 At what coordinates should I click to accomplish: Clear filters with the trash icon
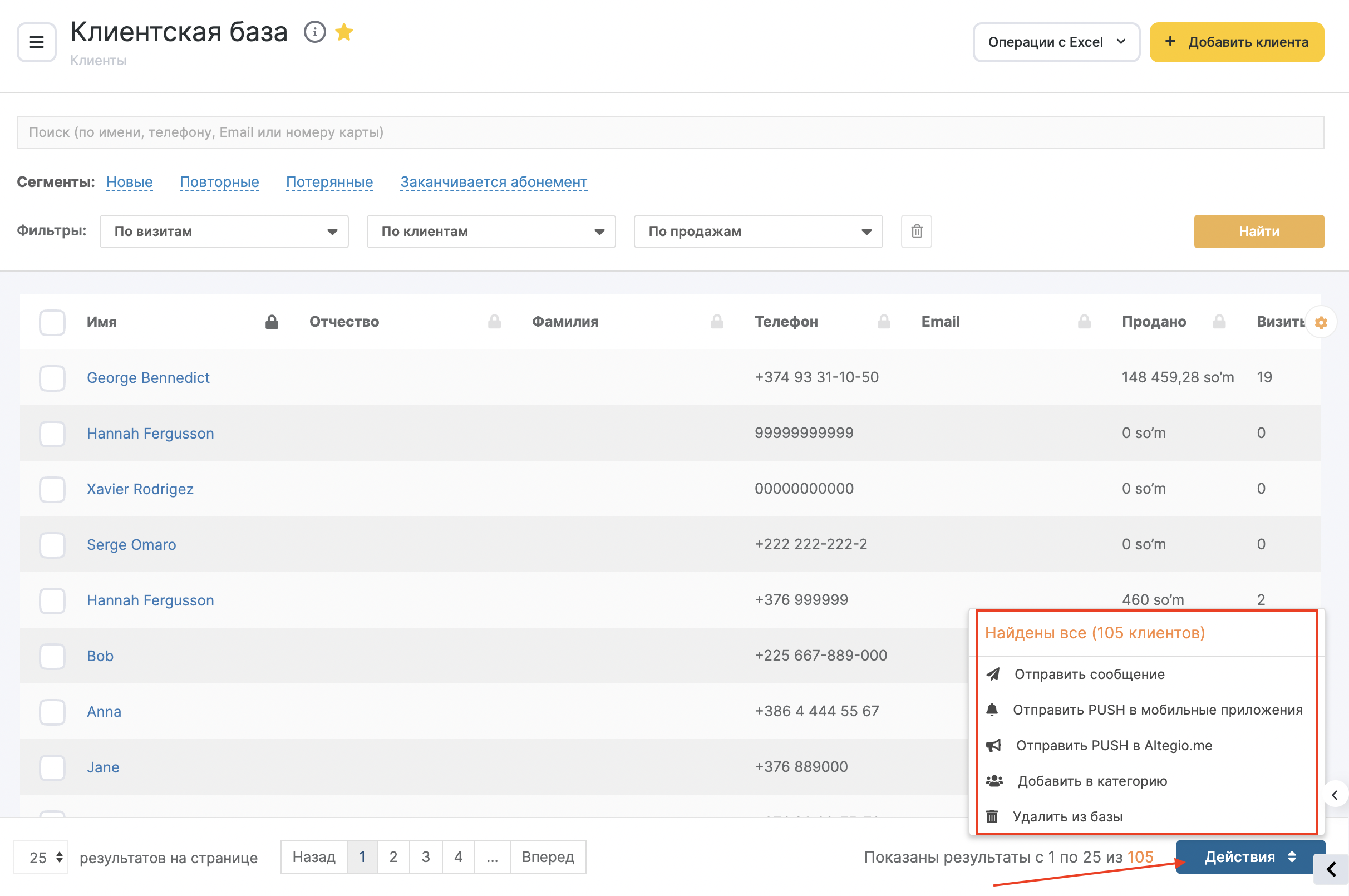(x=917, y=232)
